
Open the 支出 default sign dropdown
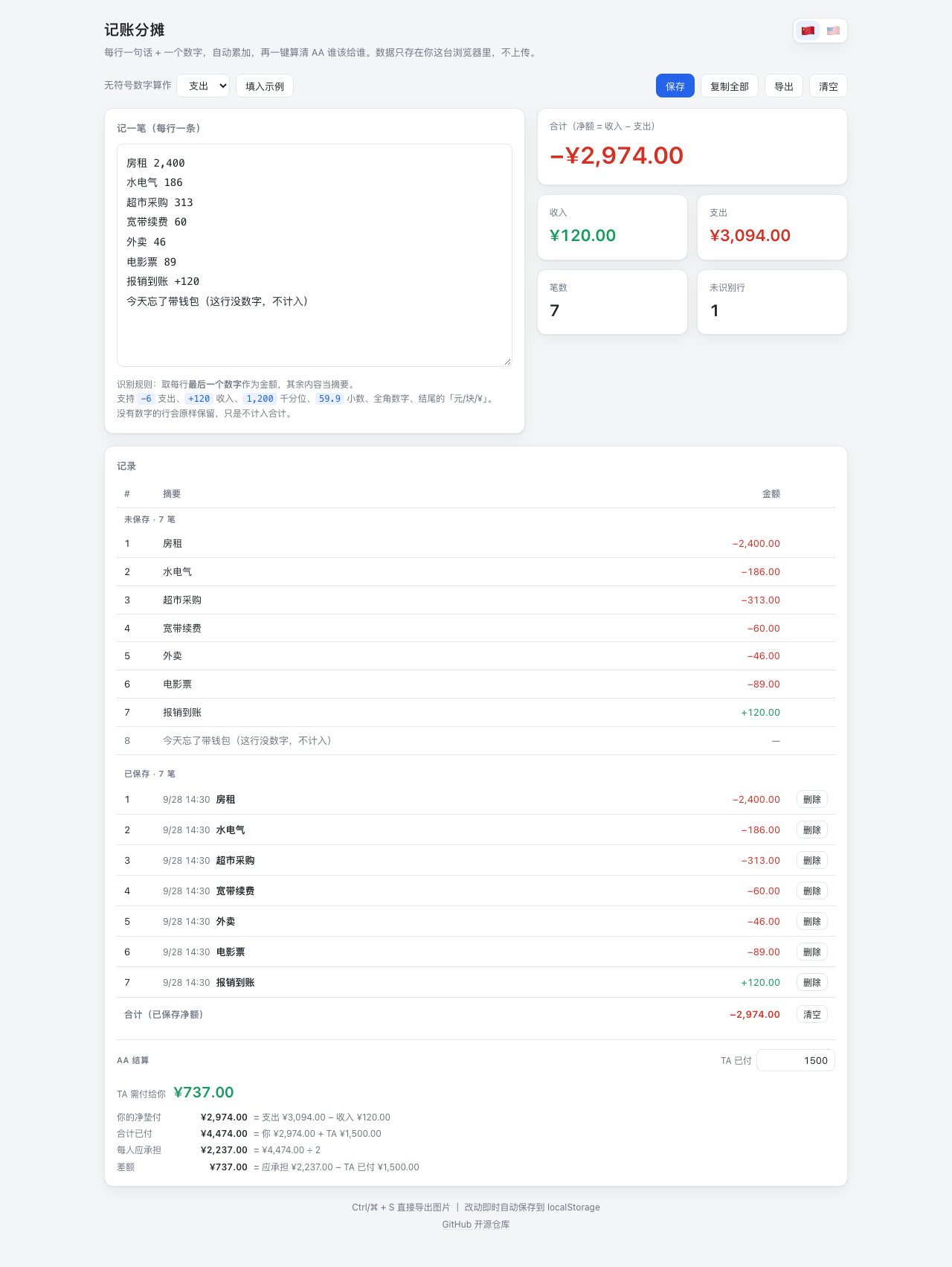point(203,86)
